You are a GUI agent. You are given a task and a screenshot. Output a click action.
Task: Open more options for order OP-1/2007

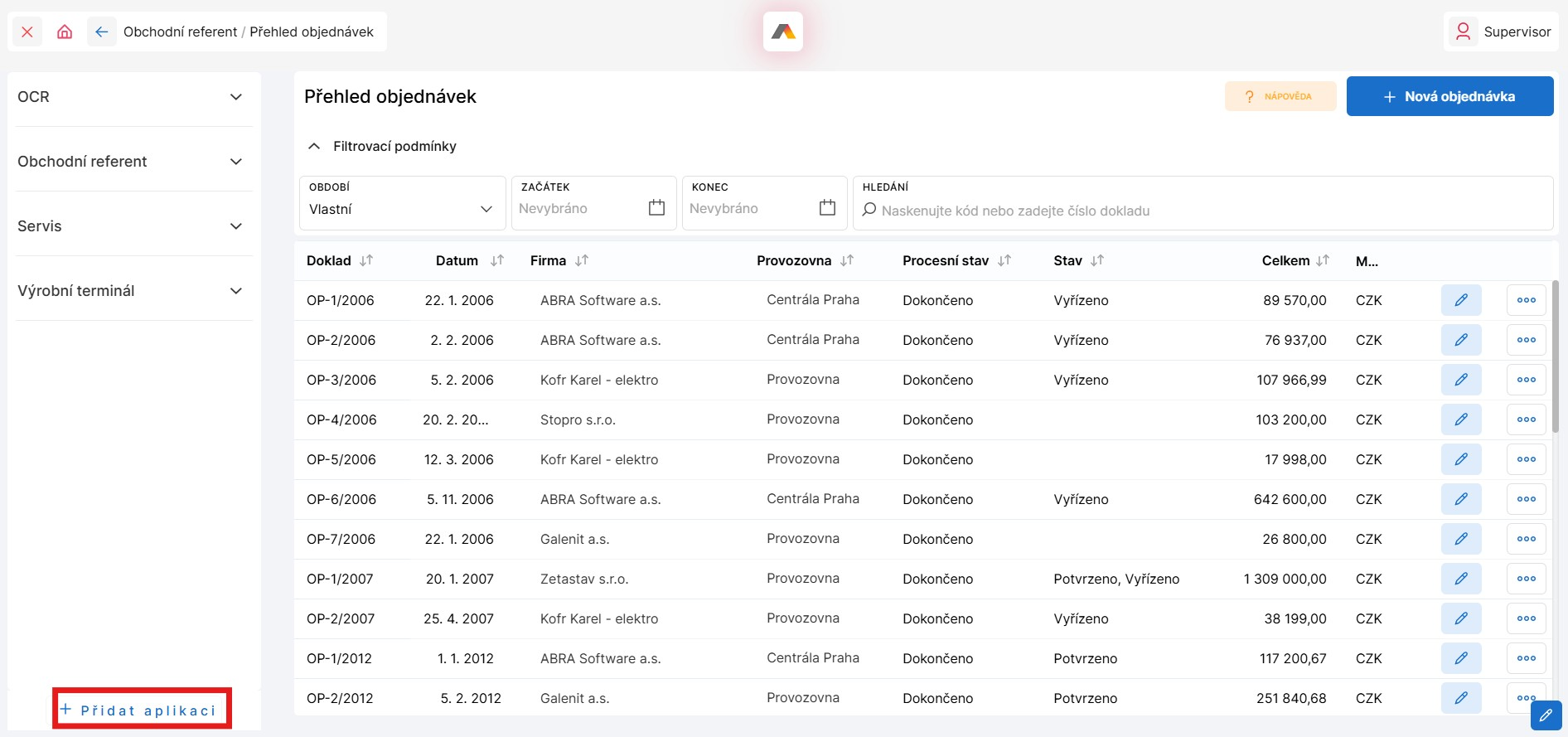1527,579
